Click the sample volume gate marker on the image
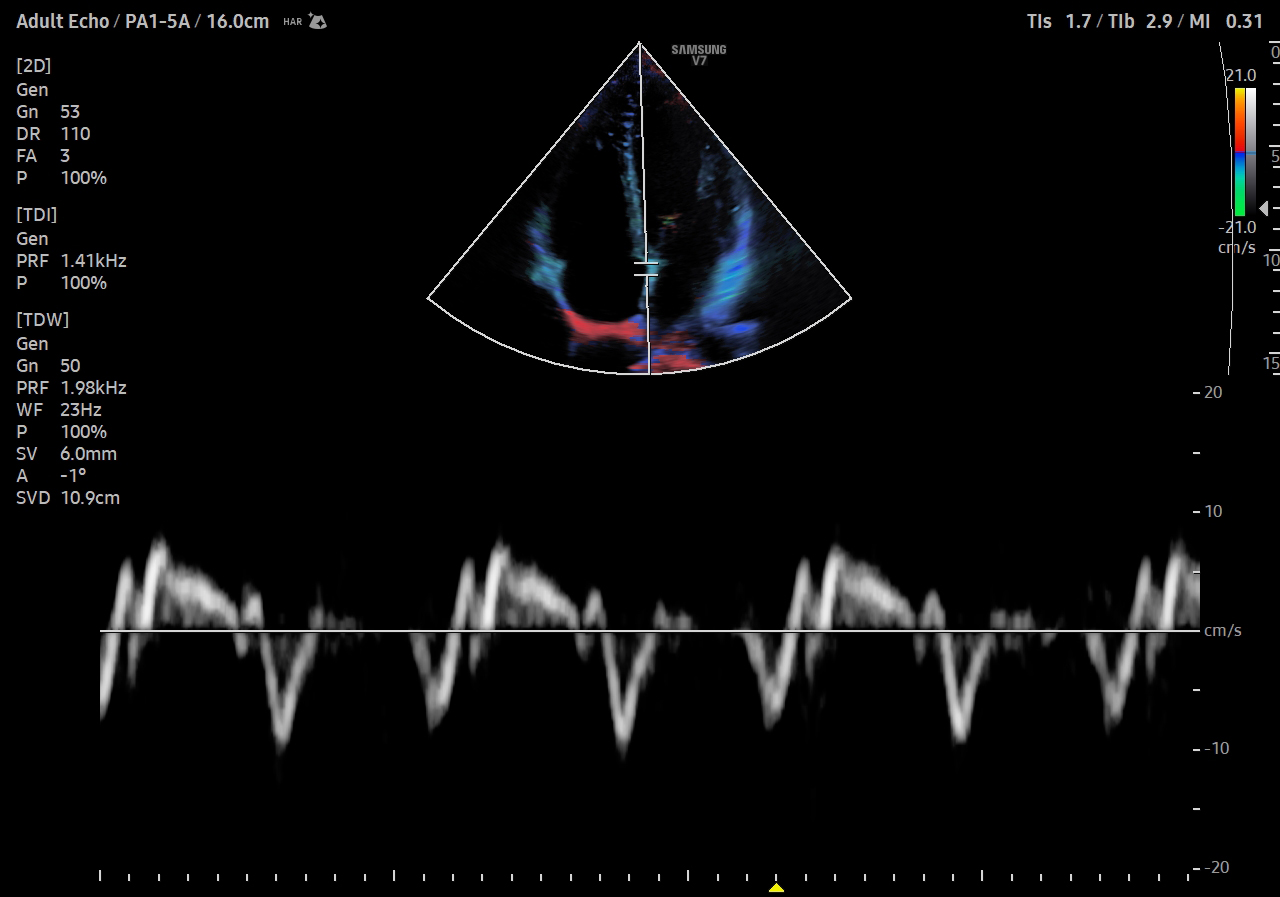The height and width of the screenshot is (897, 1280). (x=647, y=268)
